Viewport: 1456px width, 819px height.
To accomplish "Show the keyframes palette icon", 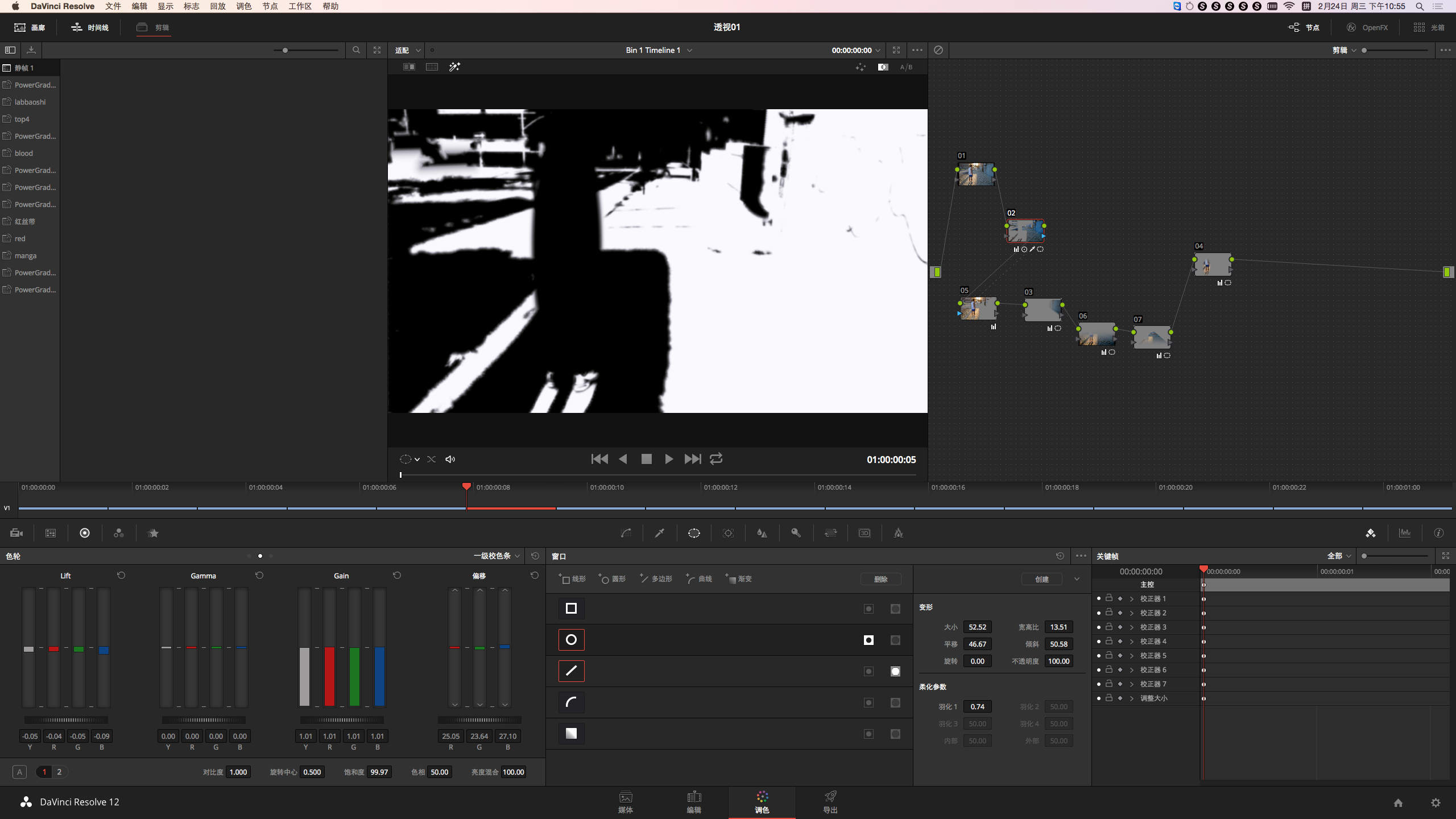I will point(1371,533).
